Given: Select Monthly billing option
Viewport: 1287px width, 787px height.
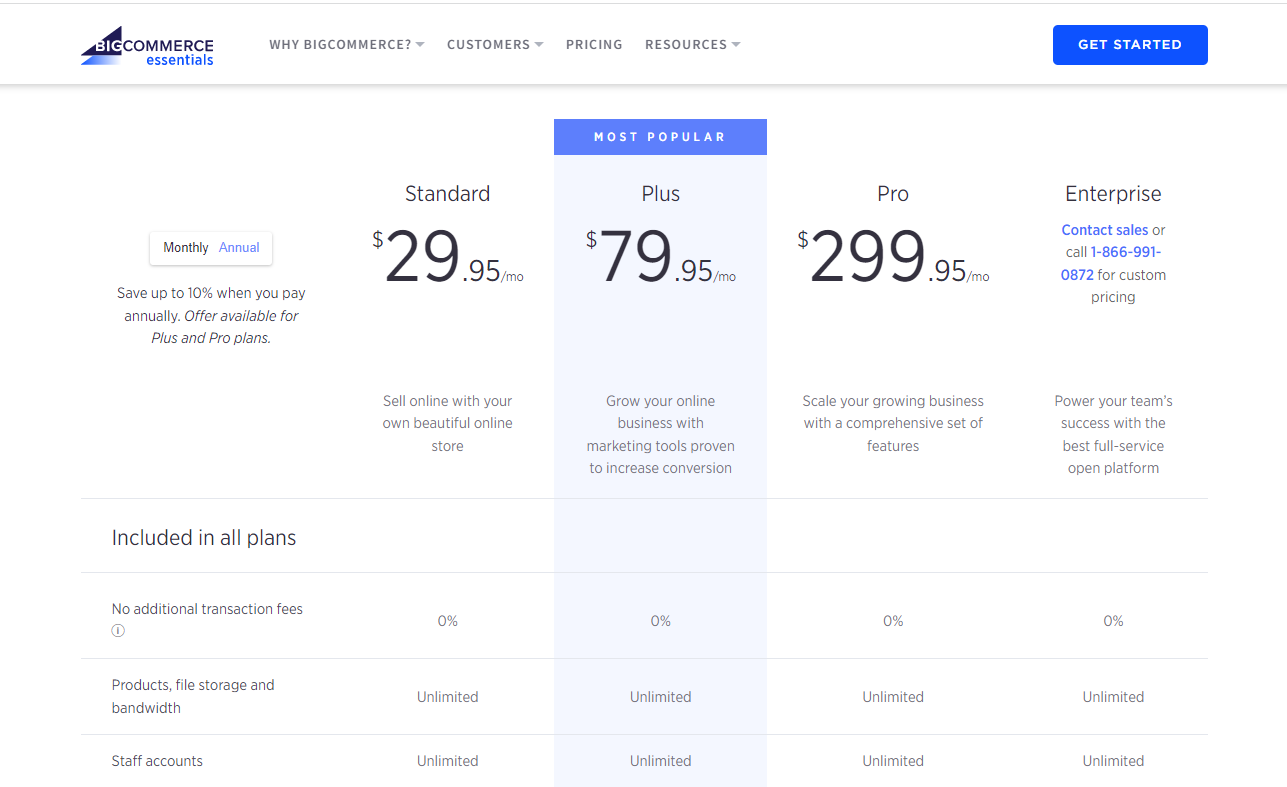Looking at the screenshot, I should pos(186,248).
